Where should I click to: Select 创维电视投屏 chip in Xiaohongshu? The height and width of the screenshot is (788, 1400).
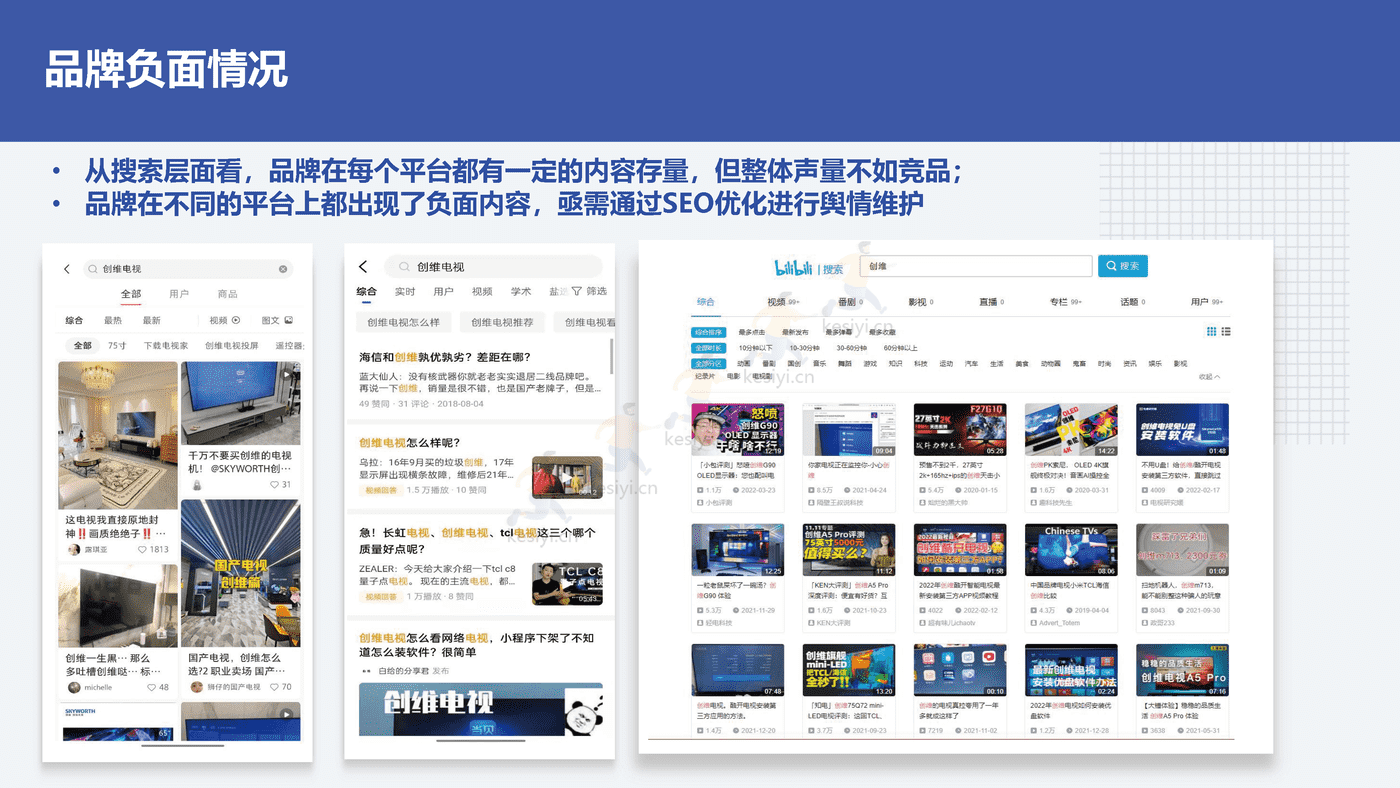pyautogui.click(x=232, y=346)
